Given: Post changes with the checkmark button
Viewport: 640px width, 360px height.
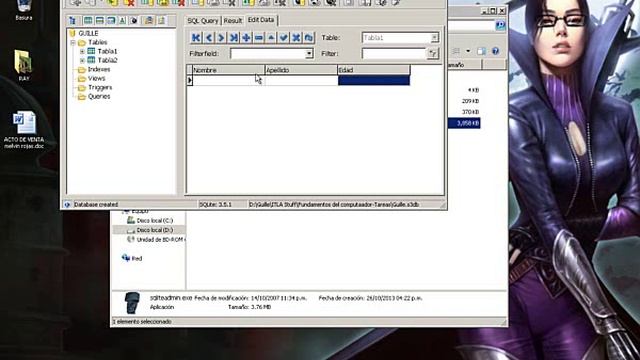Looking at the screenshot, I should 284,38.
